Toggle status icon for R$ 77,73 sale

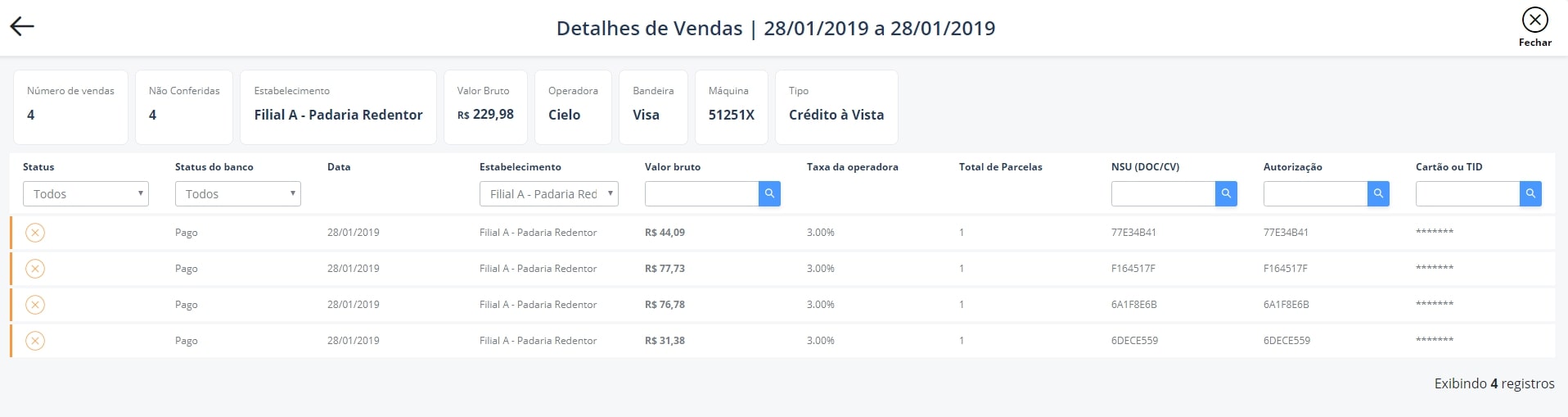pos(35,269)
